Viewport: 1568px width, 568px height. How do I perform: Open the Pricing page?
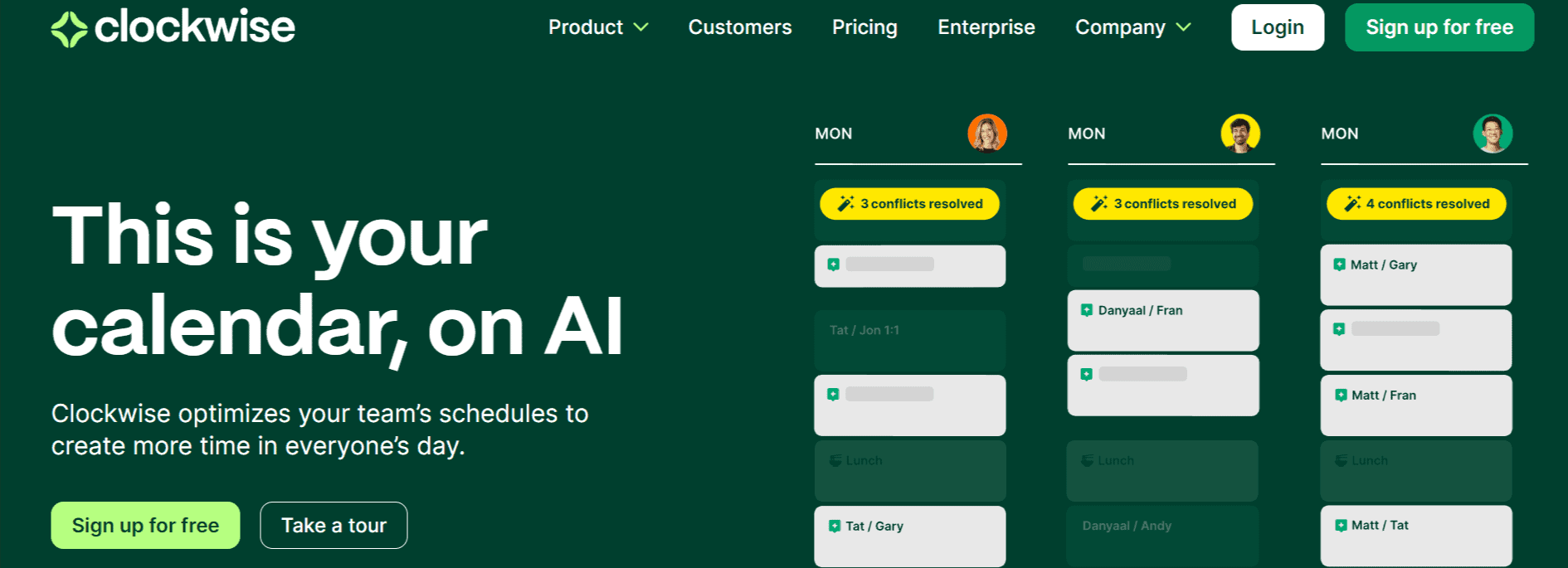pyautogui.click(x=864, y=27)
